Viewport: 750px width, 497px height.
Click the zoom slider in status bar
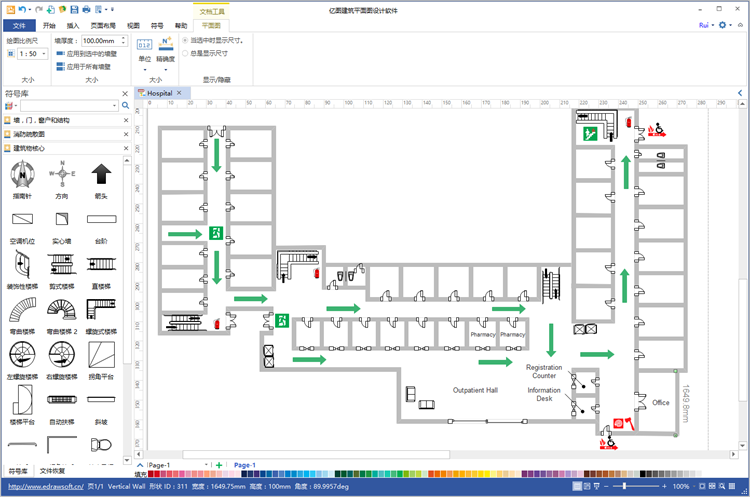pos(624,486)
